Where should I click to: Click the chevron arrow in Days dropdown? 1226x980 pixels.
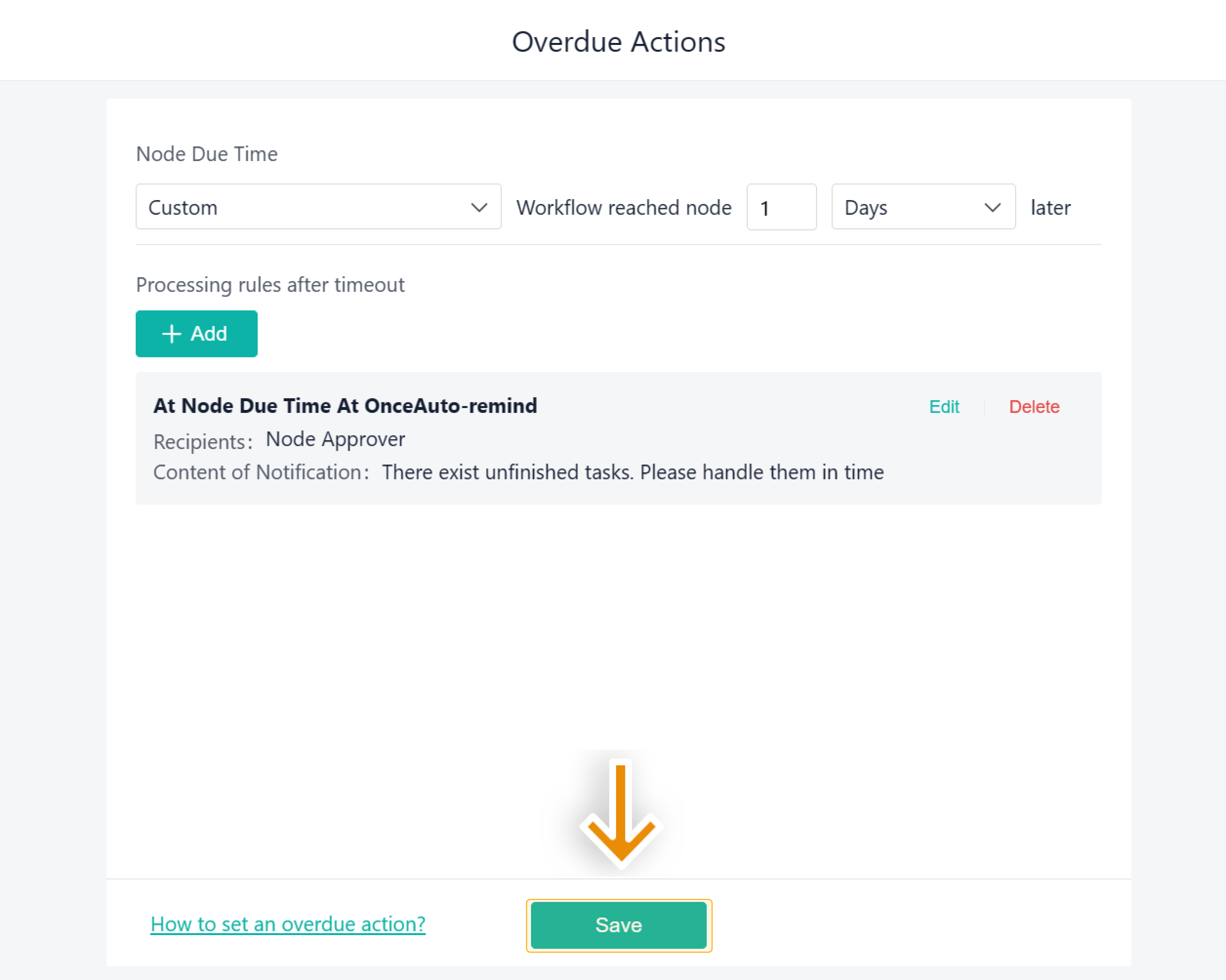pos(993,208)
